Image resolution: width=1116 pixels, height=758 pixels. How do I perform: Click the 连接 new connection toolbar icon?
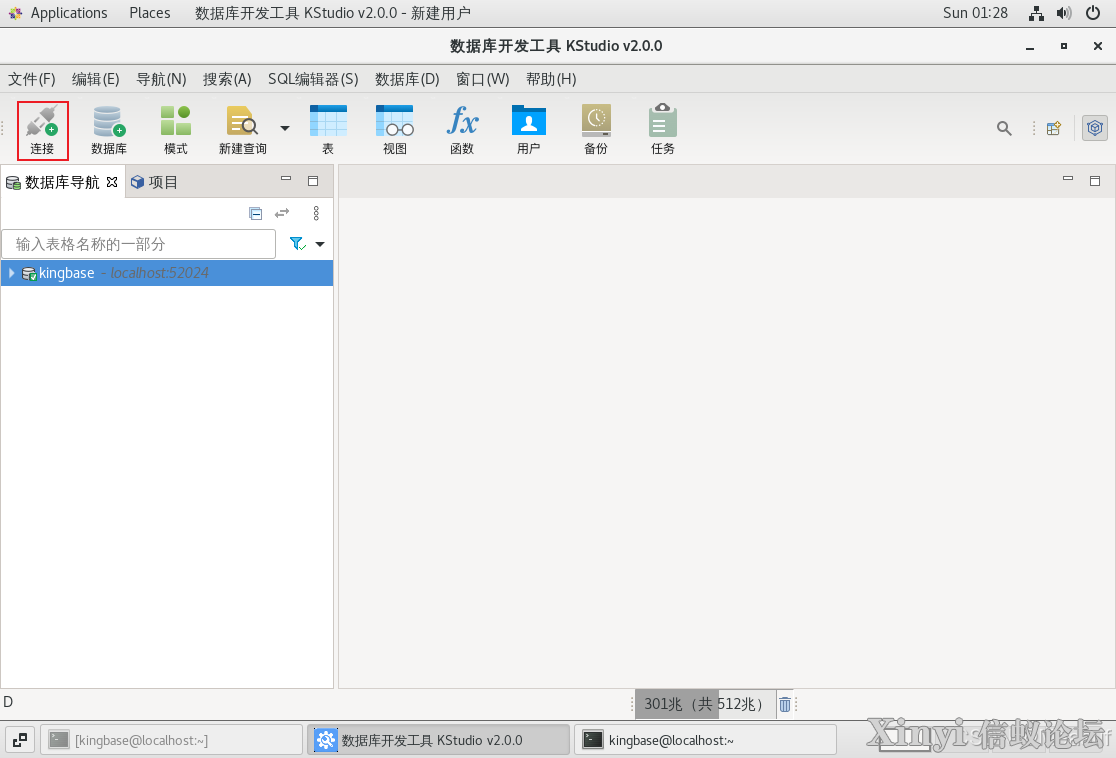click(x=43, y=130)
